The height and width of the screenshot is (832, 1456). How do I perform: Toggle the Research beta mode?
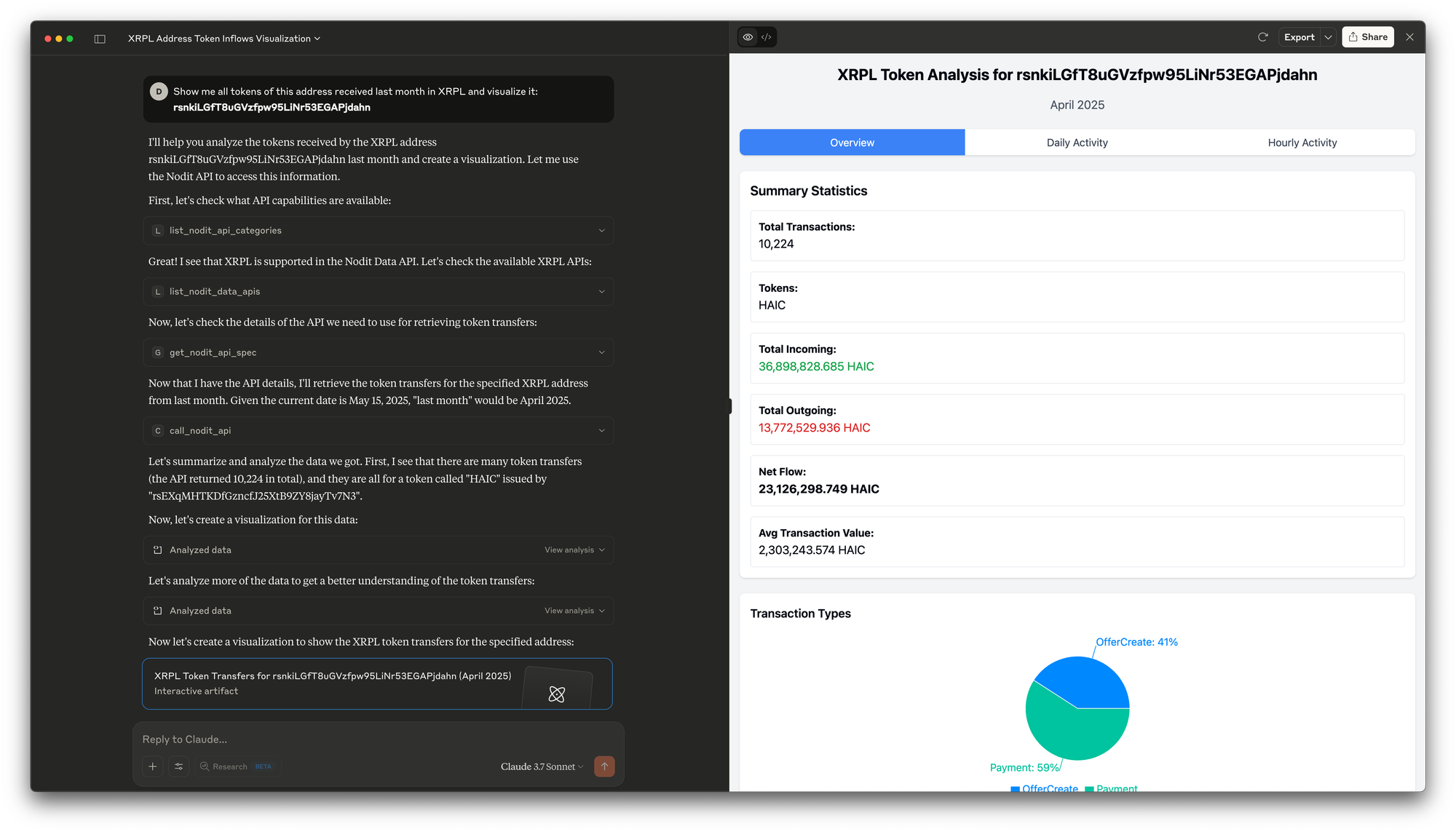coord(236,766)
